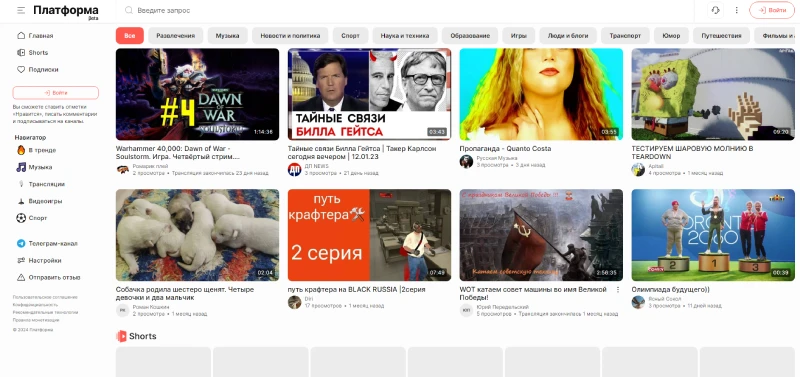800x377 pixels.
Task: Open the Тайные связи Билла Гейтса thumbnail
Action: 369,94
